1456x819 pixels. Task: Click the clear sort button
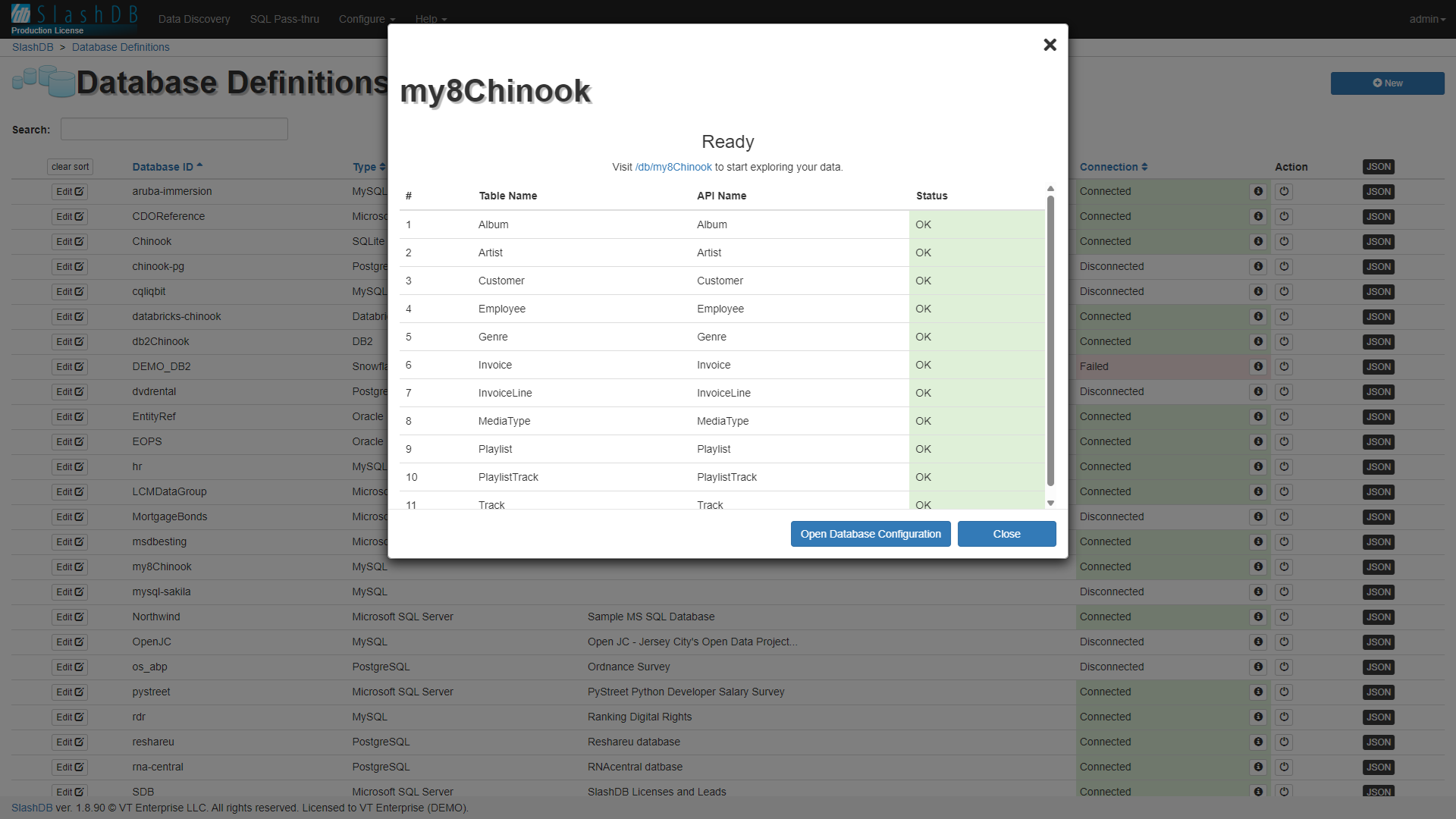(70, 167)
